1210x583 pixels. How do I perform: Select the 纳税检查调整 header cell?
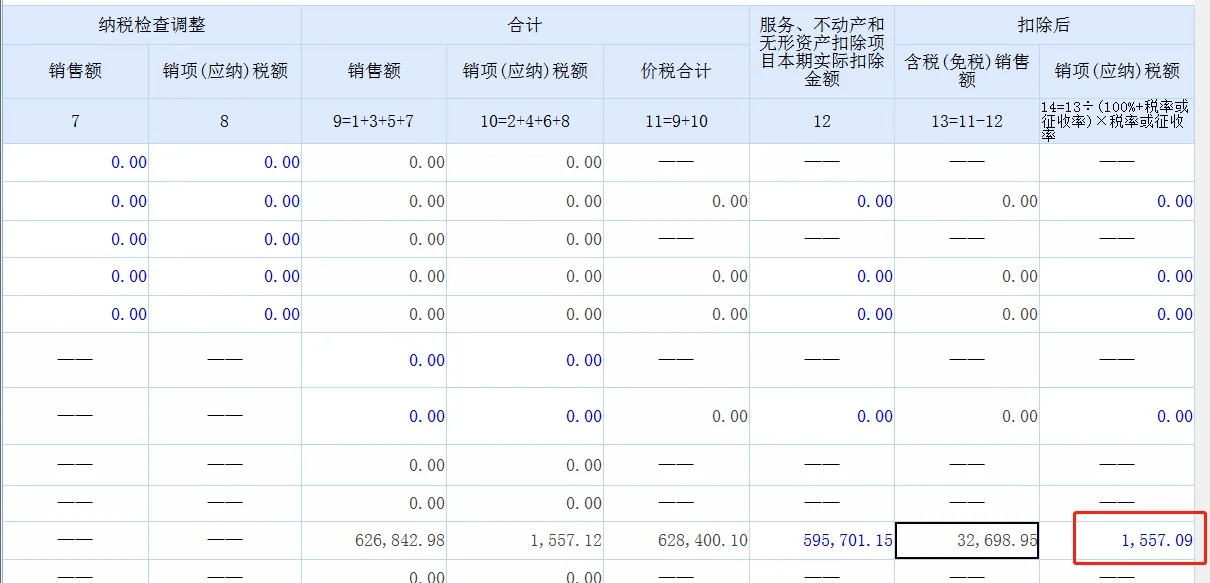click(x=151, y=25)
